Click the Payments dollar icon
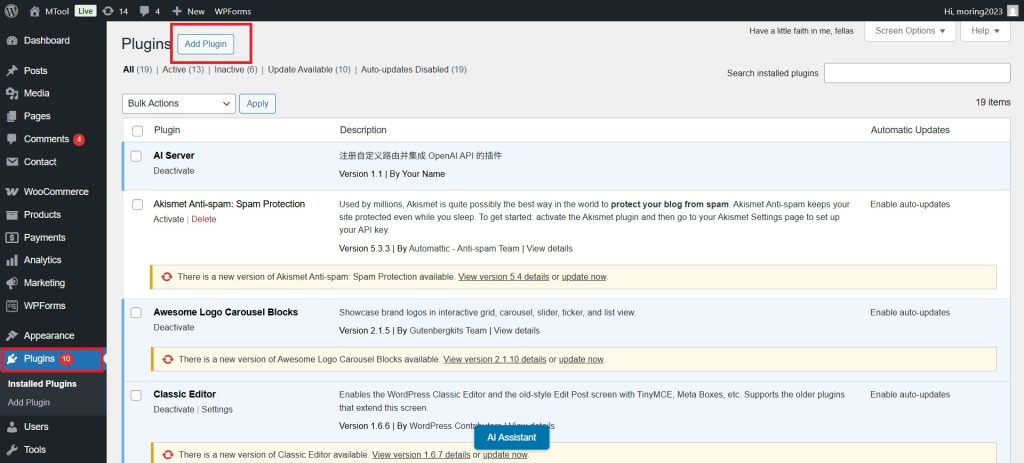The width and height of the screenshot is (1024, 463). [x=12, y=238]
